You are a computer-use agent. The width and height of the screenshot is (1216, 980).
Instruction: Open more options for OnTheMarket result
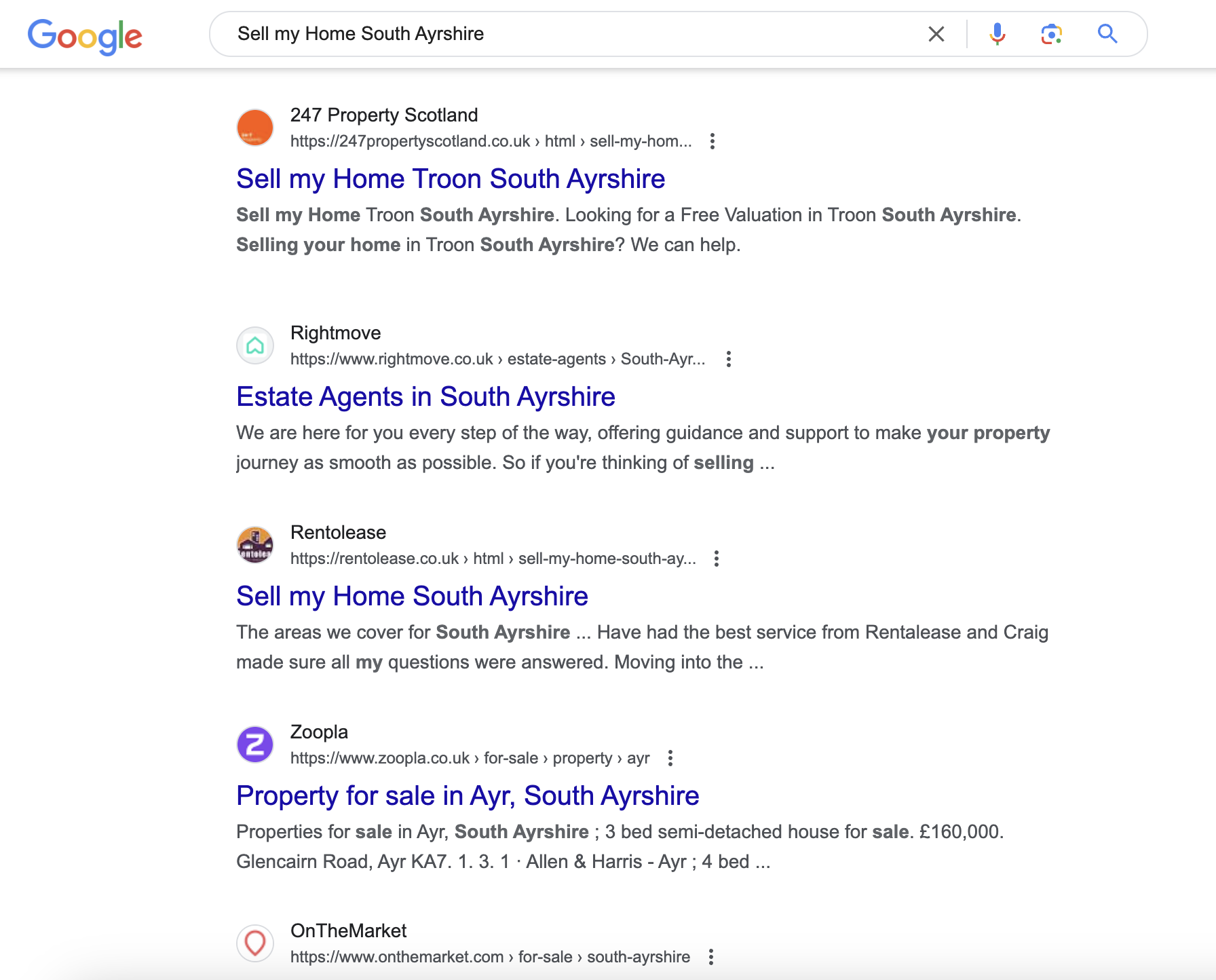click(710, 957)
